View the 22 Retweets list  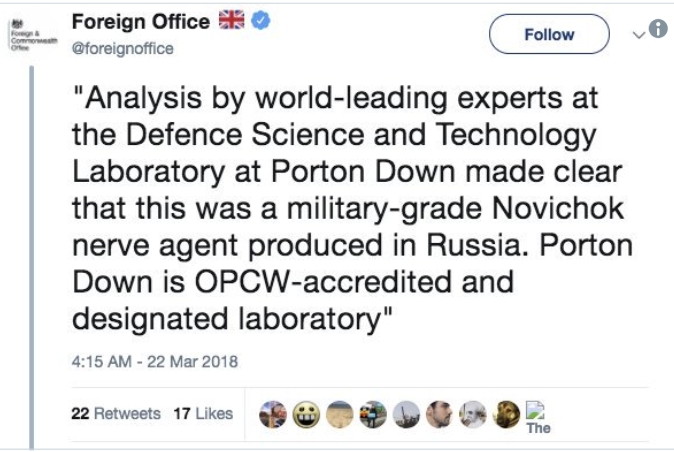pos(116,413)
